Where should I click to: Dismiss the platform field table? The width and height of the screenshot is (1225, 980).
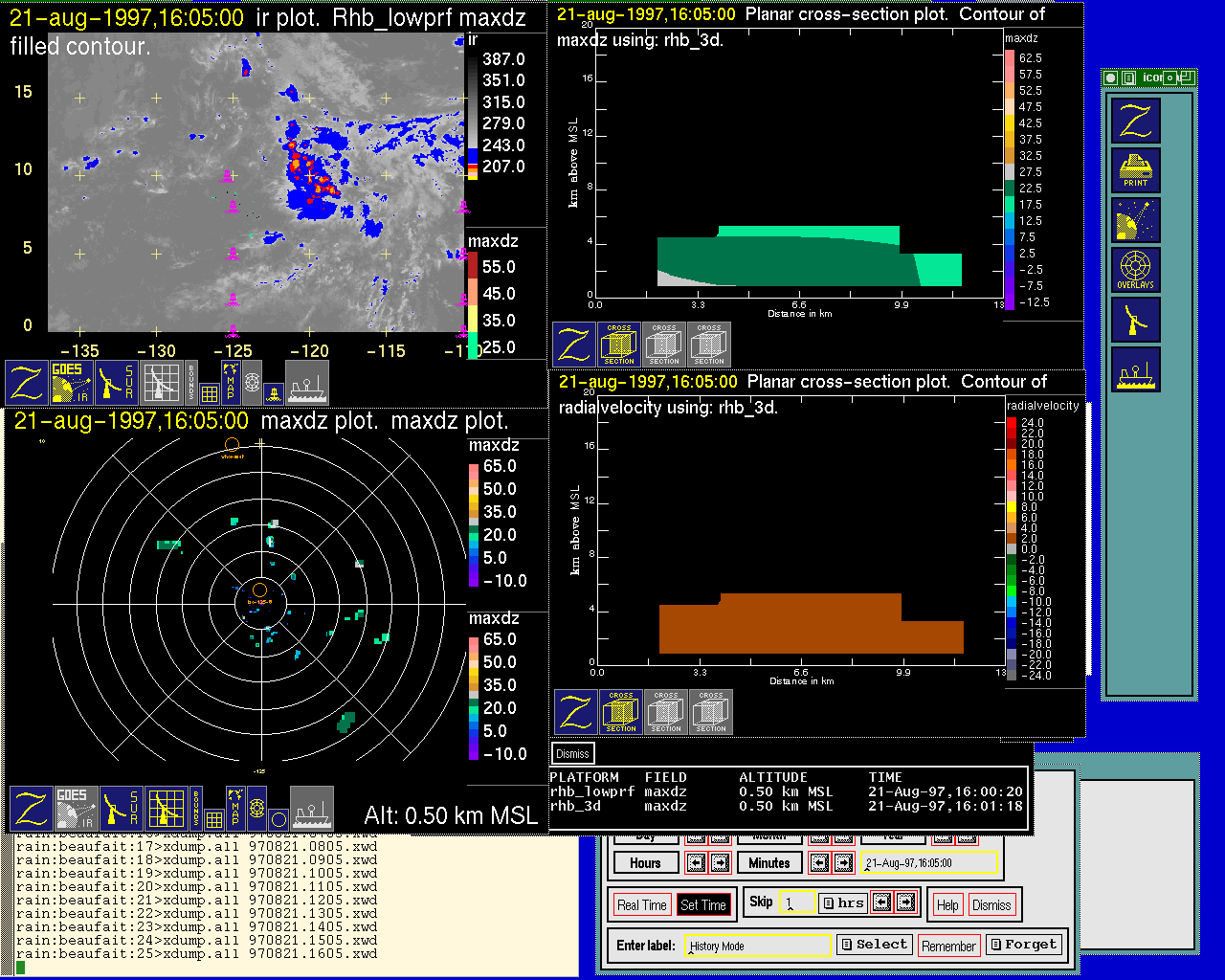(572, 753)
